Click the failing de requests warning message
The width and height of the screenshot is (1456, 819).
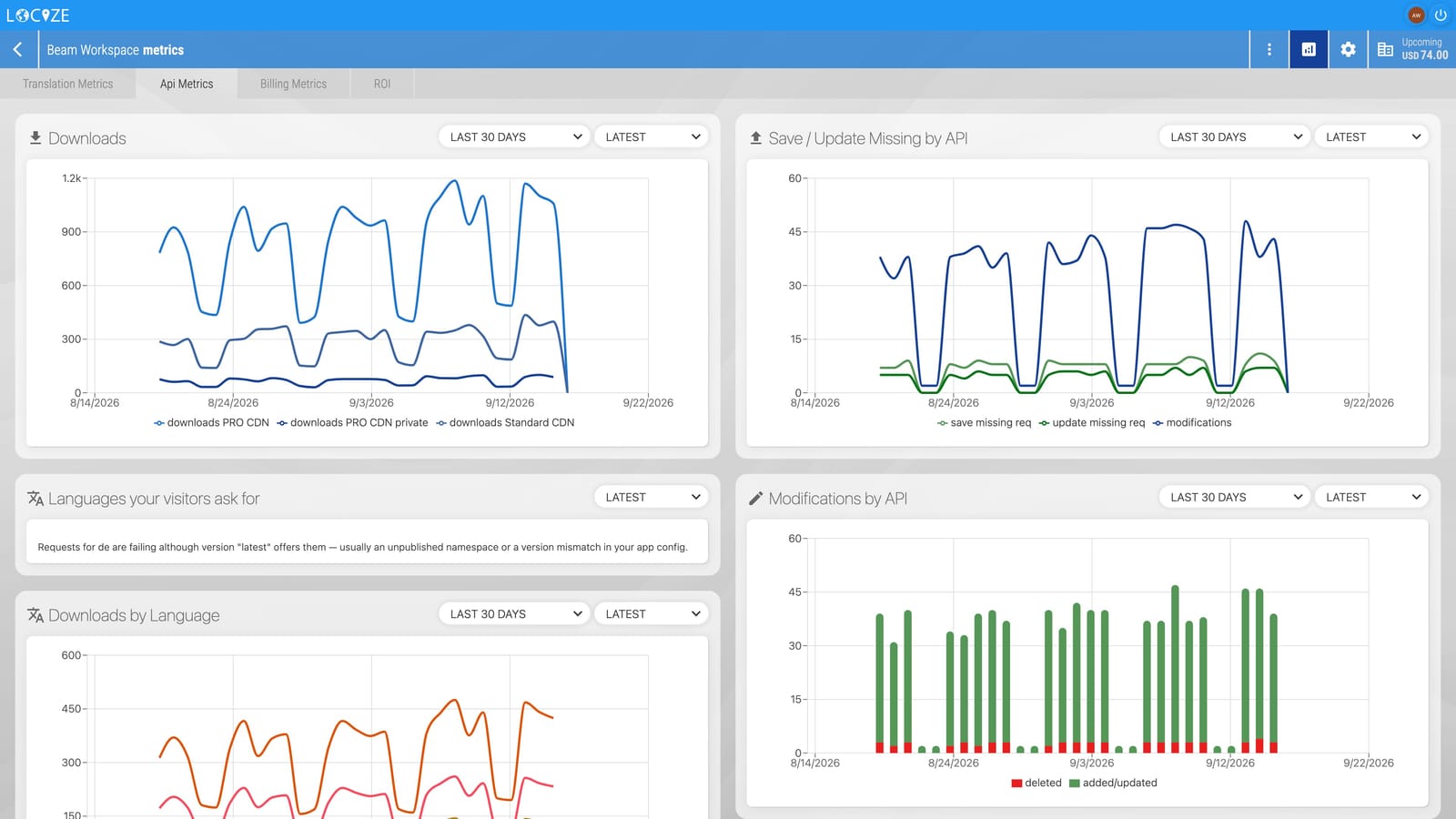coord(362,548)
